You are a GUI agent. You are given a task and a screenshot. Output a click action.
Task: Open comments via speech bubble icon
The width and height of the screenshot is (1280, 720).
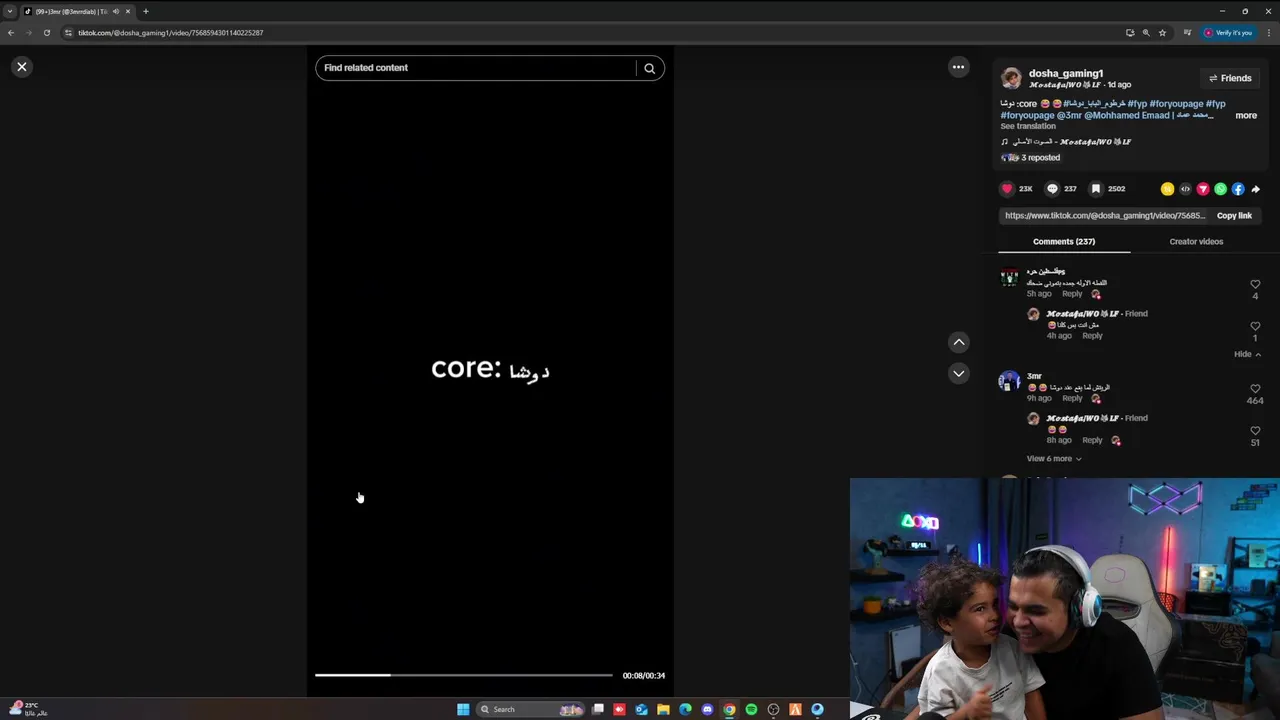tap(1052, 188)
